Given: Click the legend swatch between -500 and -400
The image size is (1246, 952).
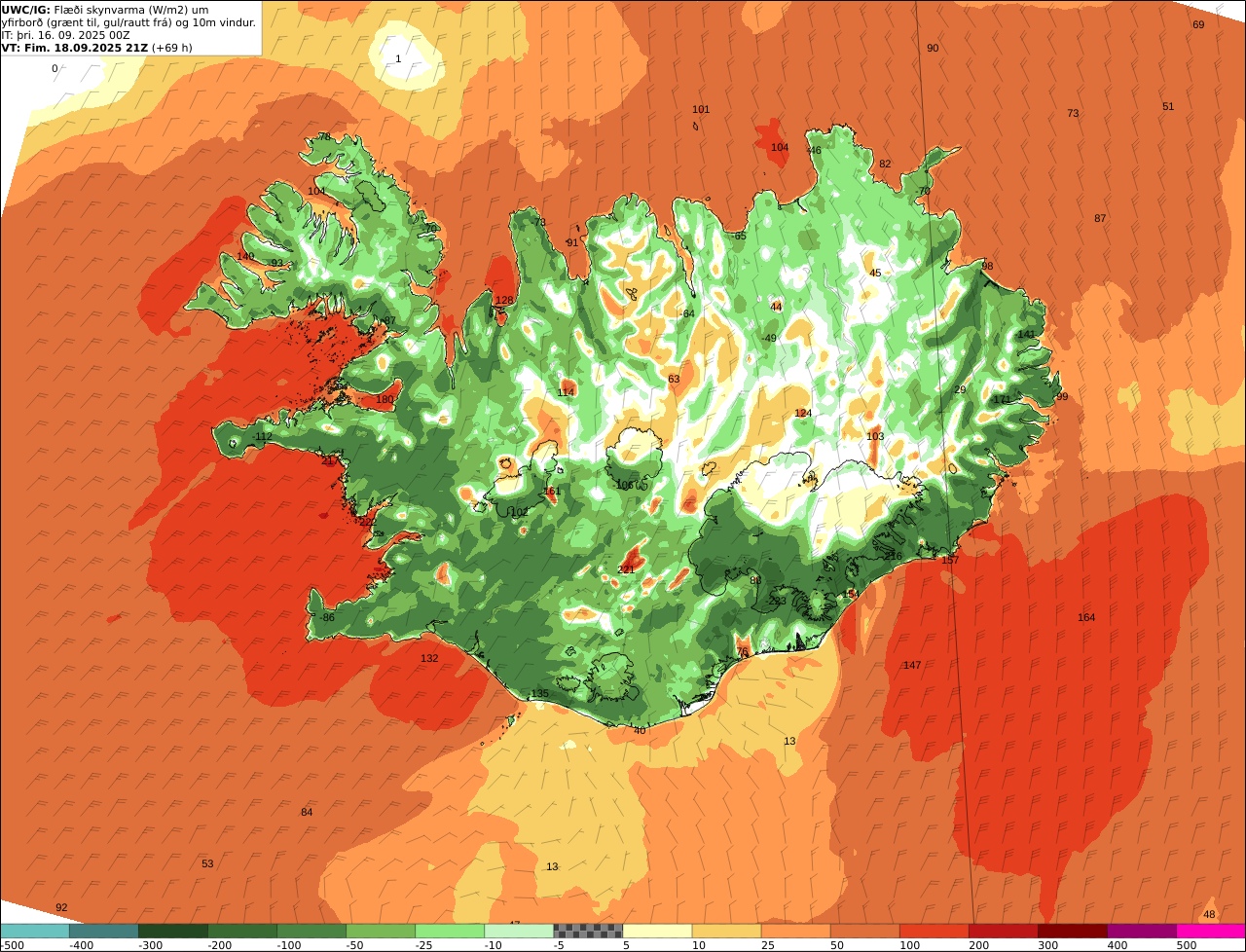Looking at the screenshot, I should coord(35,931).
